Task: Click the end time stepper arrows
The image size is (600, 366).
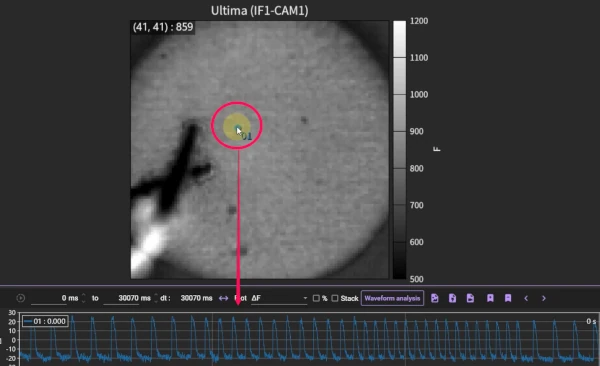Action: click(156, 298)
